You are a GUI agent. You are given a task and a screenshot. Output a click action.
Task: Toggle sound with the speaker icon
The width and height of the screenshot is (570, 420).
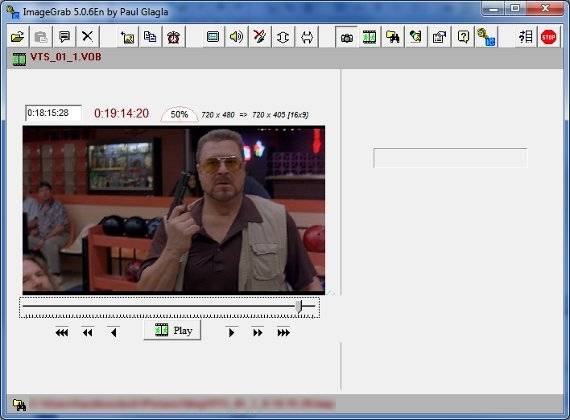coord(236,37)
